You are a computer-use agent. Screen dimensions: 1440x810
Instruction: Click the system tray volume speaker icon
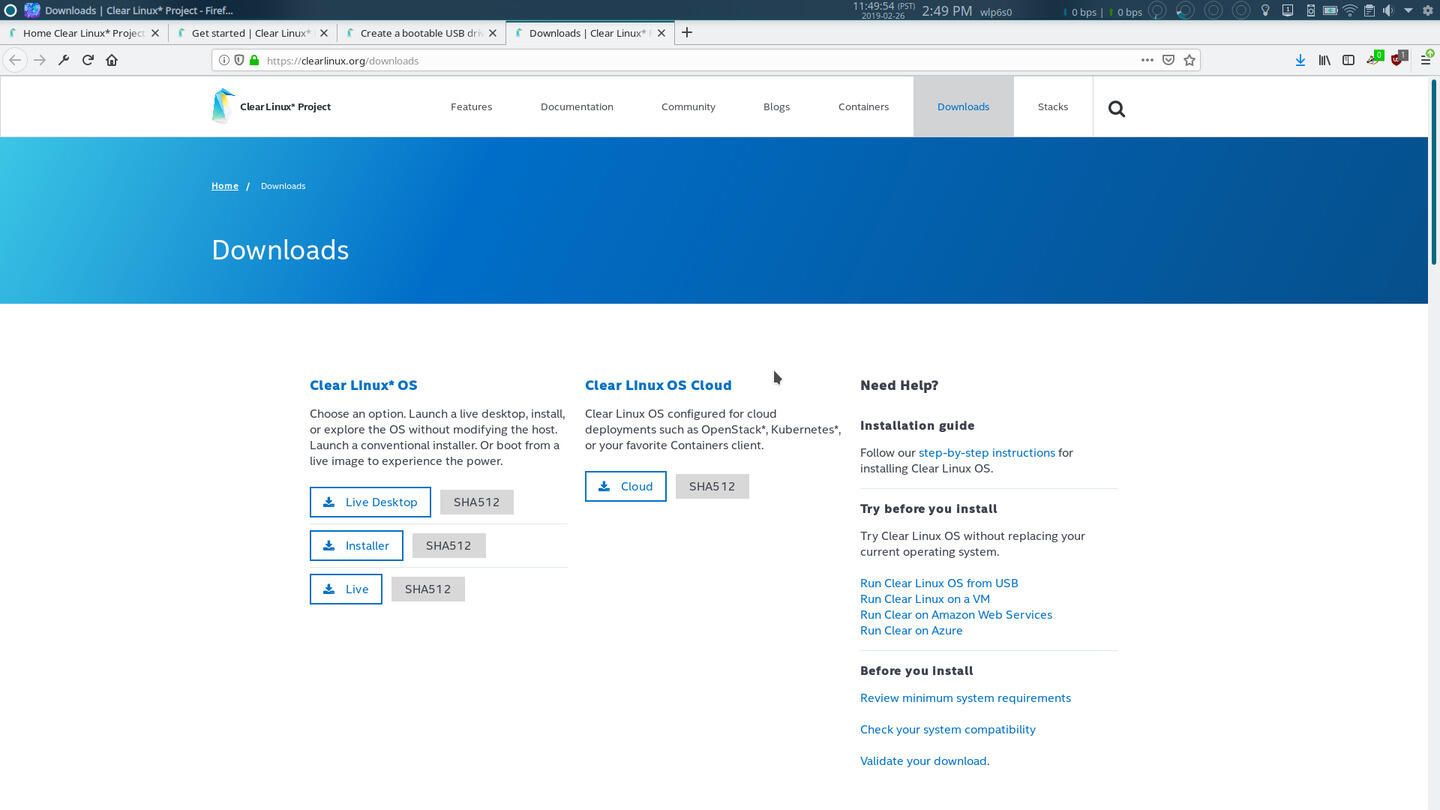(1388, 11)
